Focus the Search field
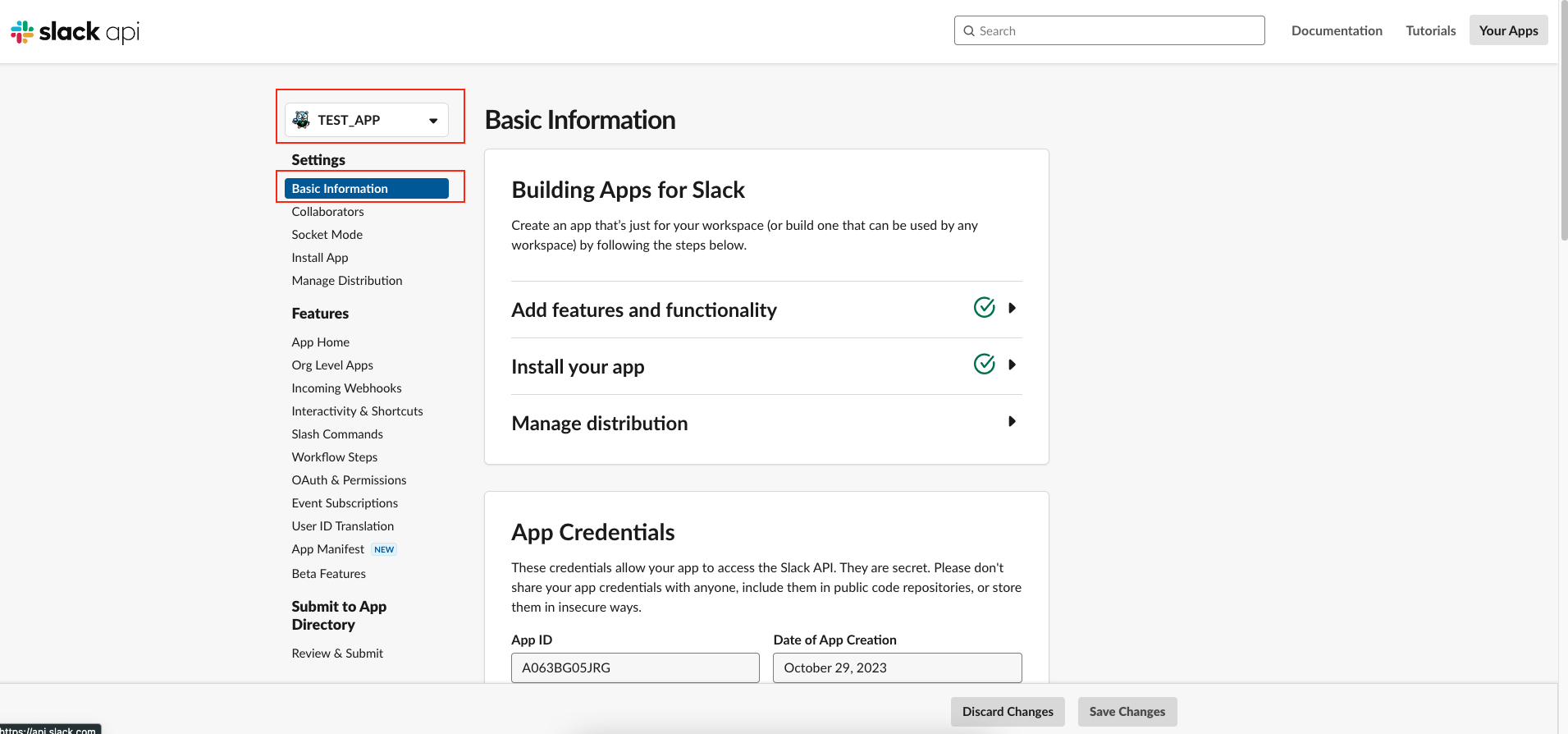Screen dimensions: 1568x734 click(1109, 30)
